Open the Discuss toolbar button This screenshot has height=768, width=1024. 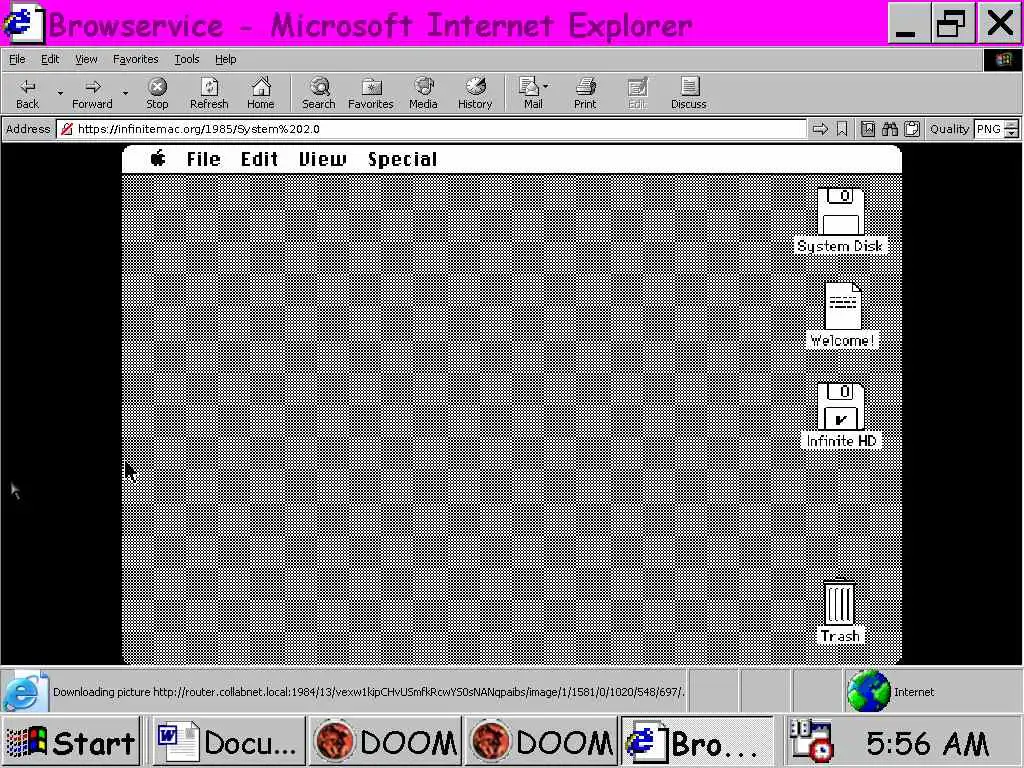click(x=688, y=93)
